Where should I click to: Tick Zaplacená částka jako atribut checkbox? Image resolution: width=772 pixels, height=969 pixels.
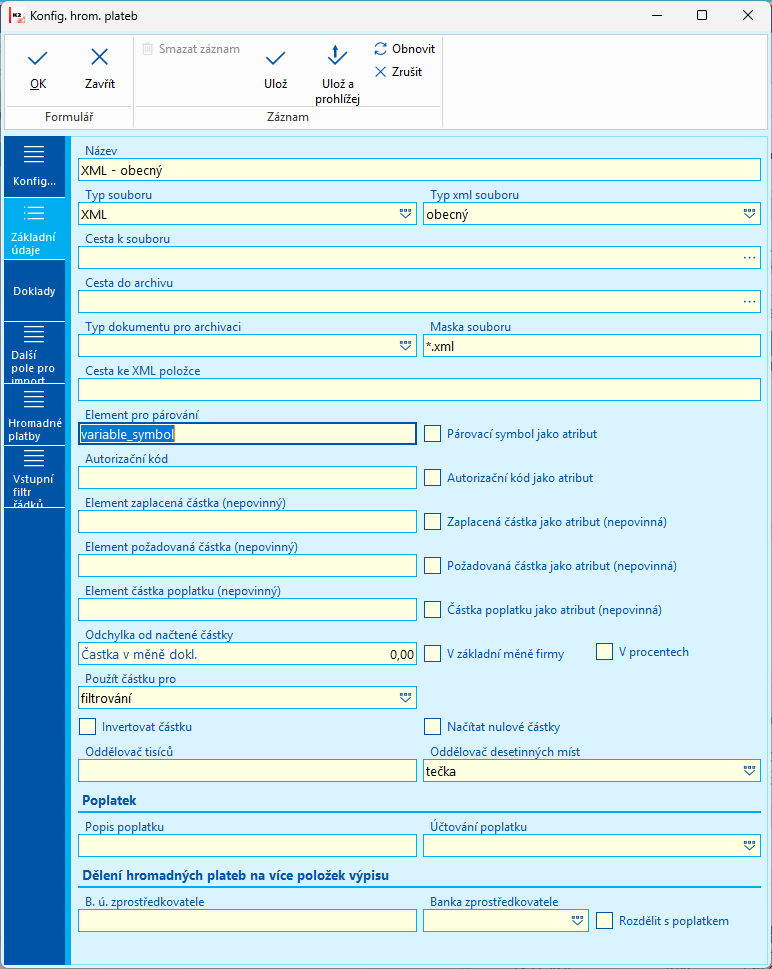click(432, 522)
